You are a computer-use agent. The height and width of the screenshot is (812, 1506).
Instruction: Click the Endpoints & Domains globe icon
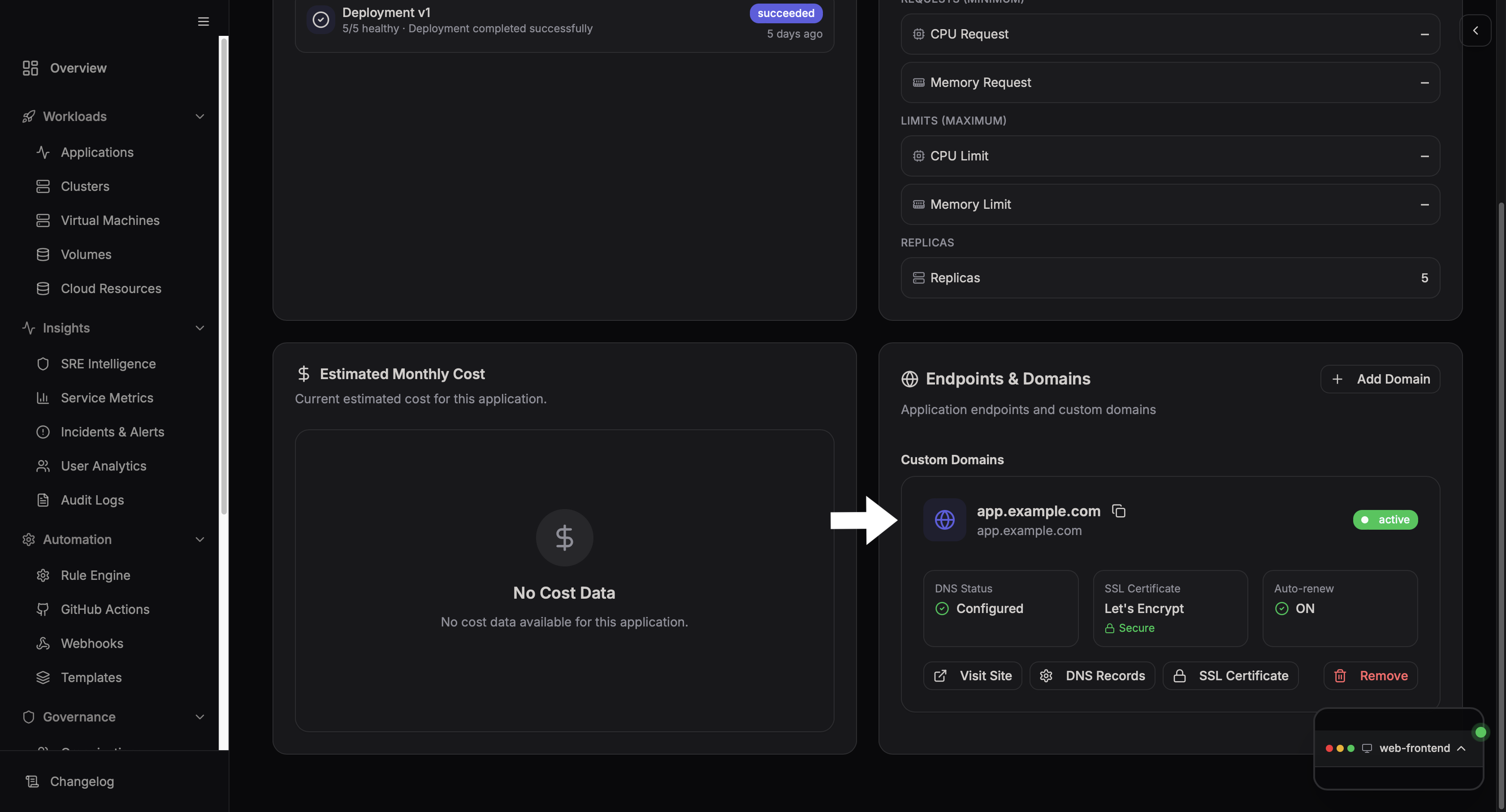pos(909,379)
